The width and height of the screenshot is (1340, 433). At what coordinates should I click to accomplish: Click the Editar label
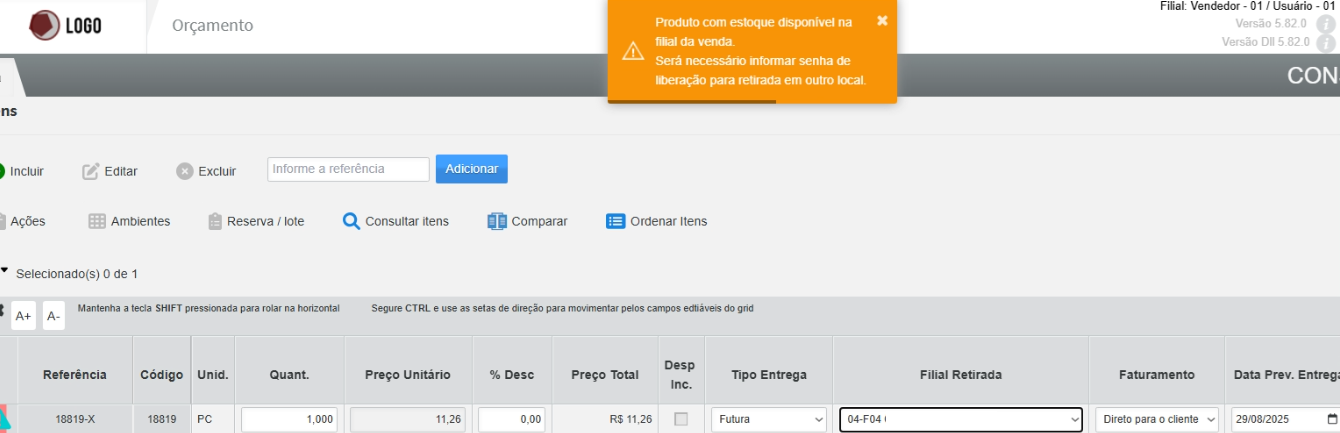click(121, 171)
